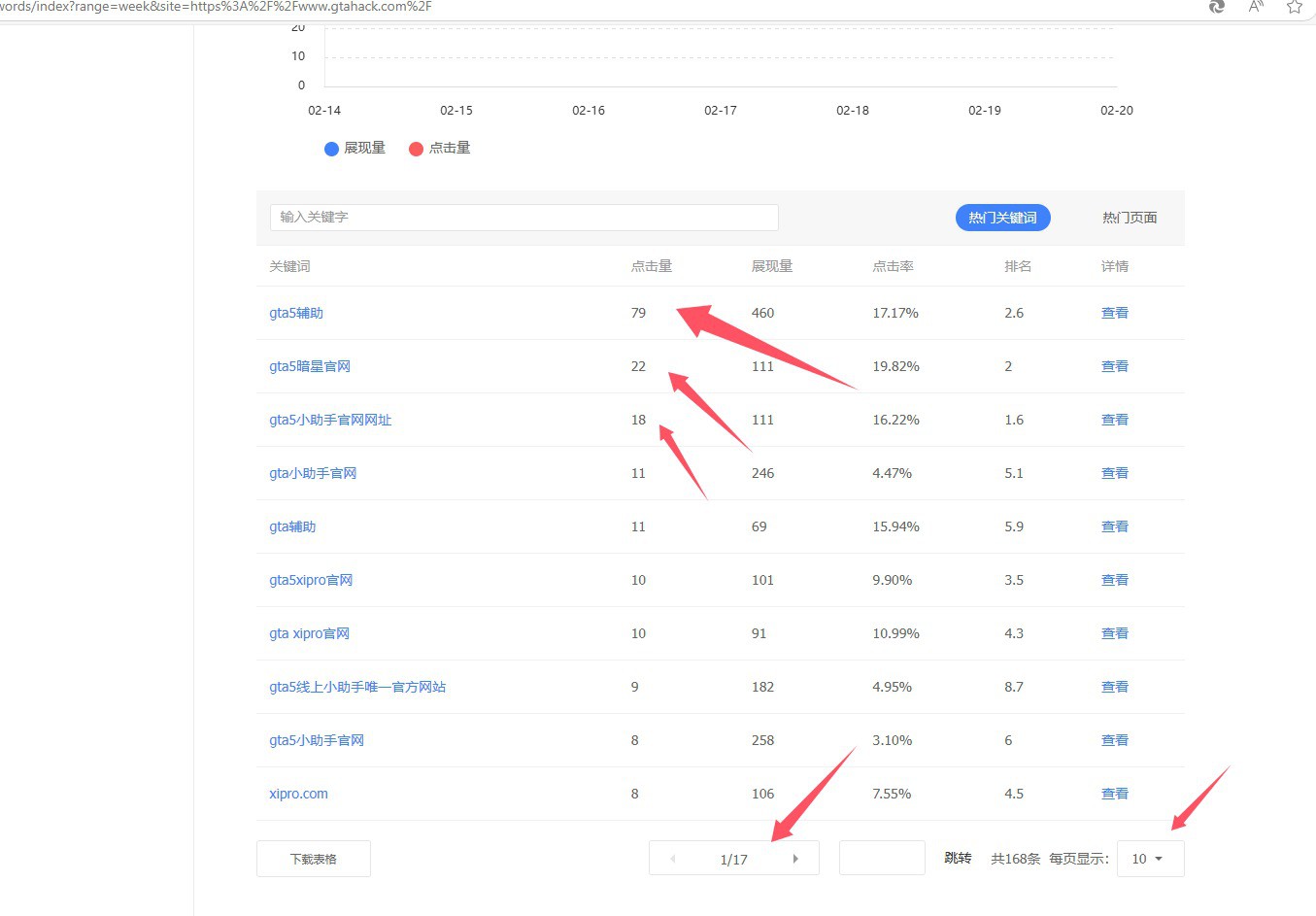Click the 246 impressions value
1316x916 pixels.
point(763,473)
